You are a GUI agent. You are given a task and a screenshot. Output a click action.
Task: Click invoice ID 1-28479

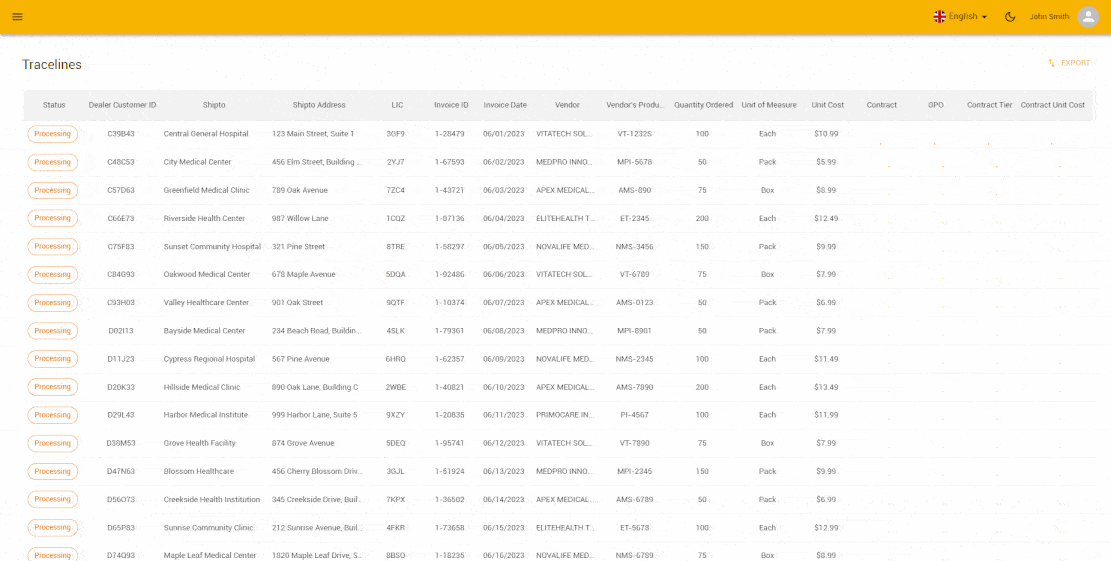[x=450, y=134]
